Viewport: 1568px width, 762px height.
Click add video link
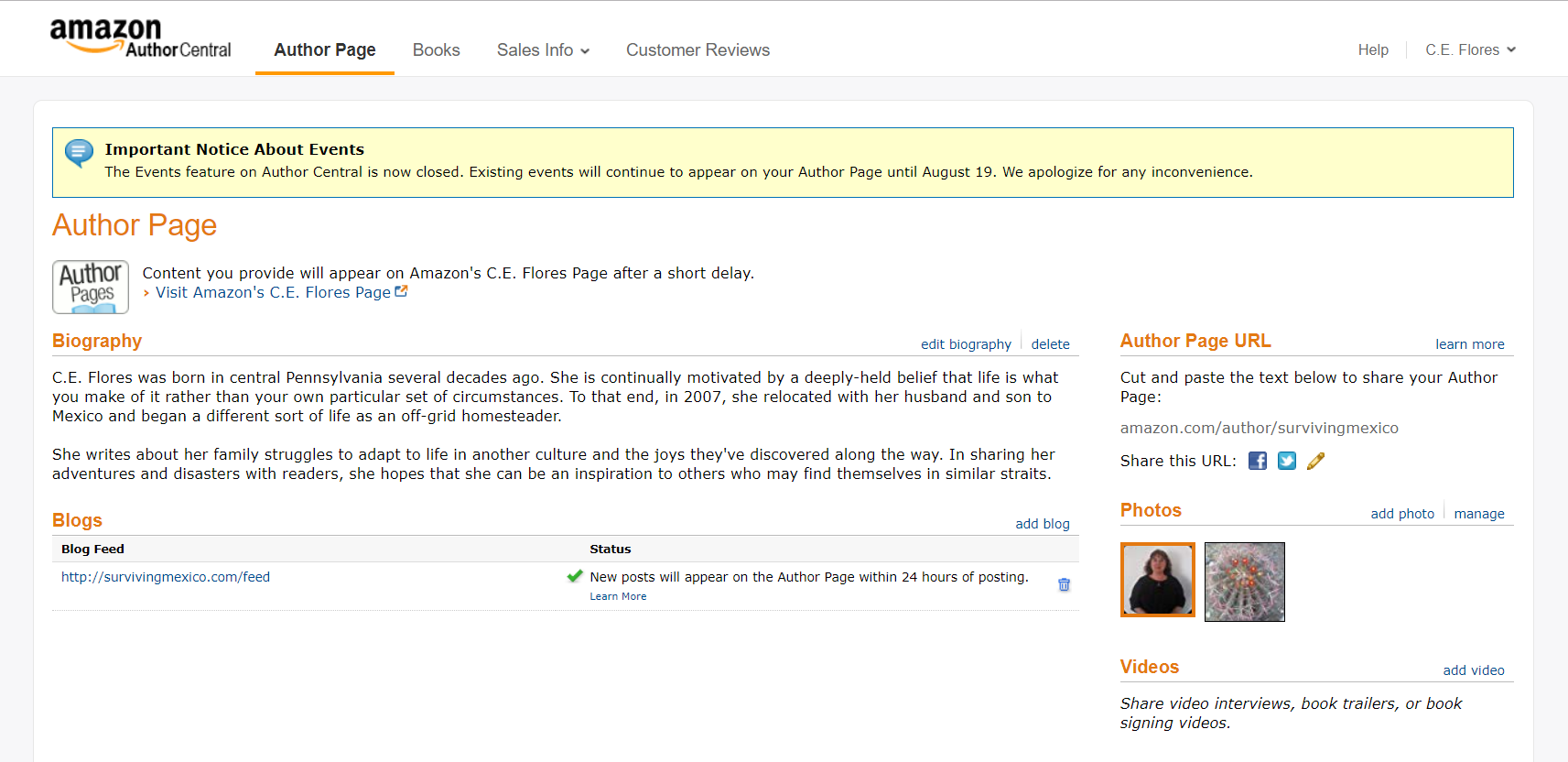[x=1473, y=670]
